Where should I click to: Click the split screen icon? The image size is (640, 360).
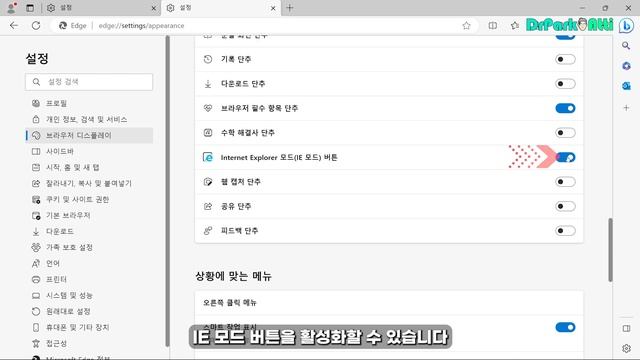493,25
